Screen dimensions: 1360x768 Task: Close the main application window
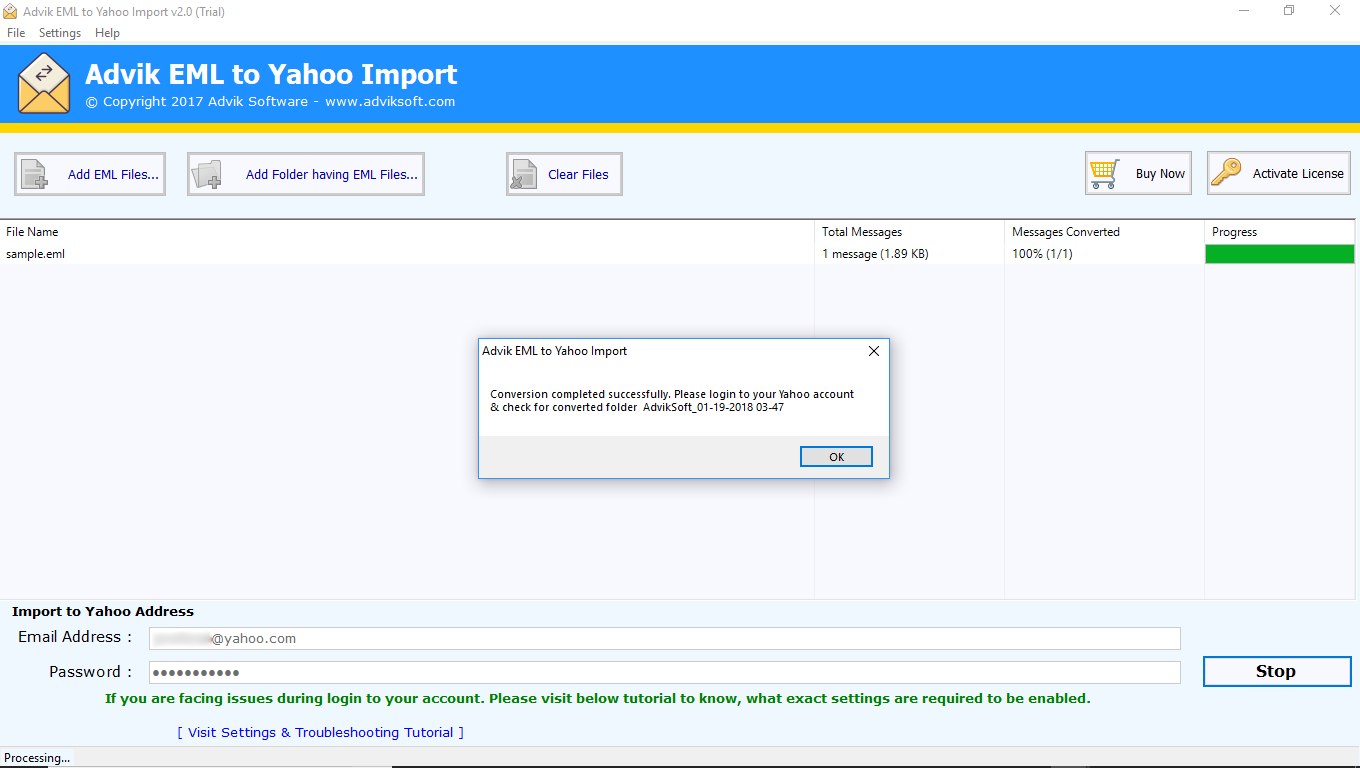[1335, 11]
